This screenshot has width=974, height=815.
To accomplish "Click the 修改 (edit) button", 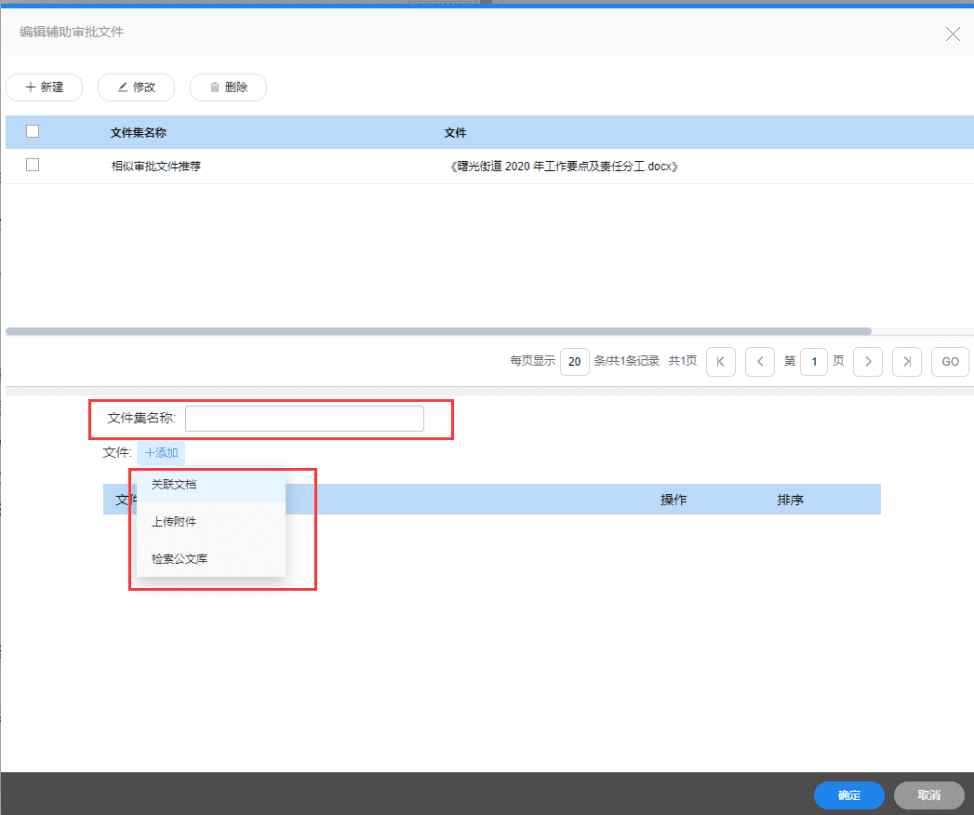I will tap(136, 87).
